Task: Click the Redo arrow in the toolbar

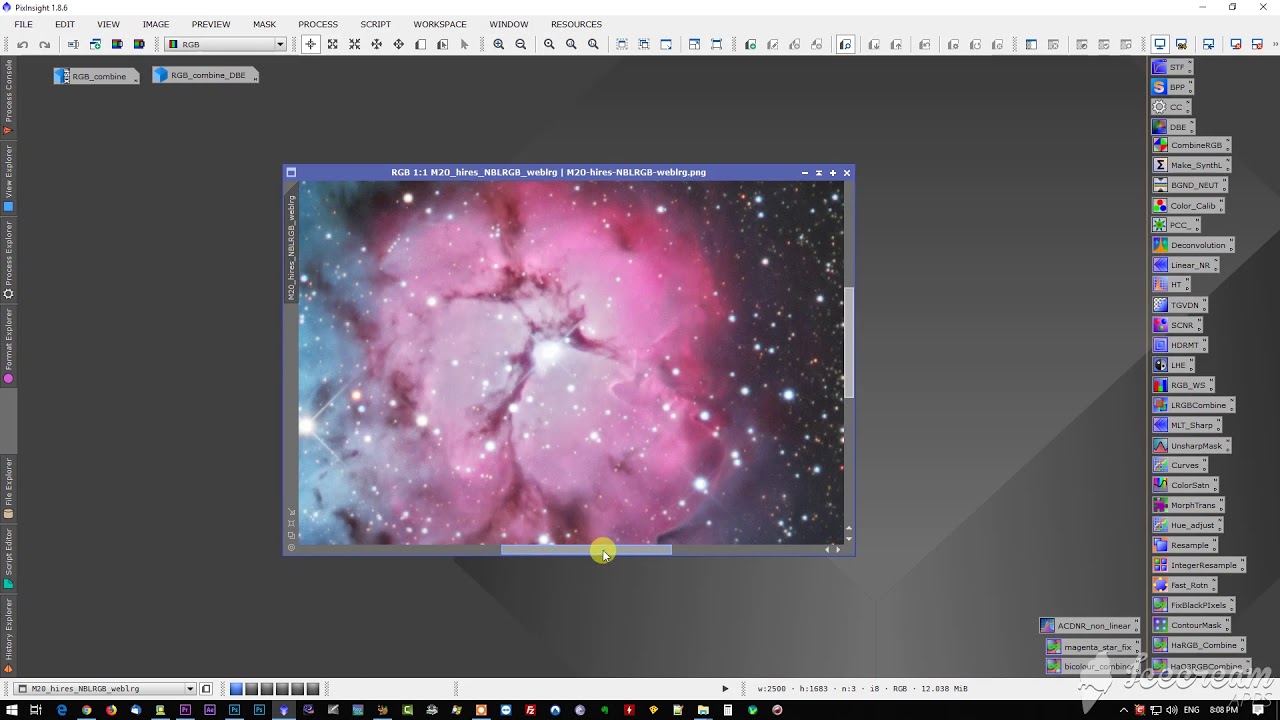Action: (44, 44)
